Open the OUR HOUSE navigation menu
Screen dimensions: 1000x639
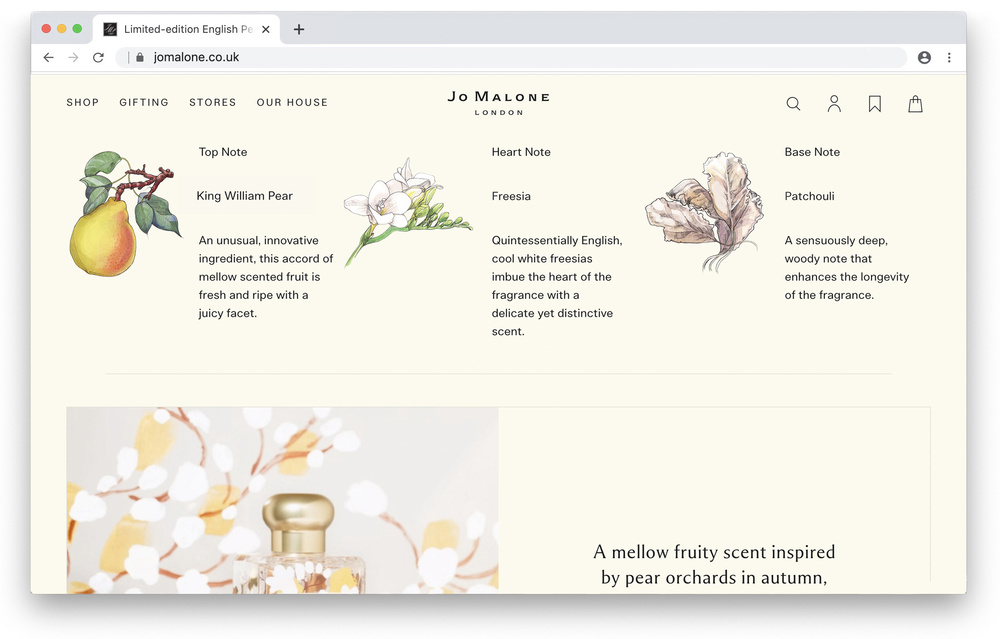click(292, 102)
